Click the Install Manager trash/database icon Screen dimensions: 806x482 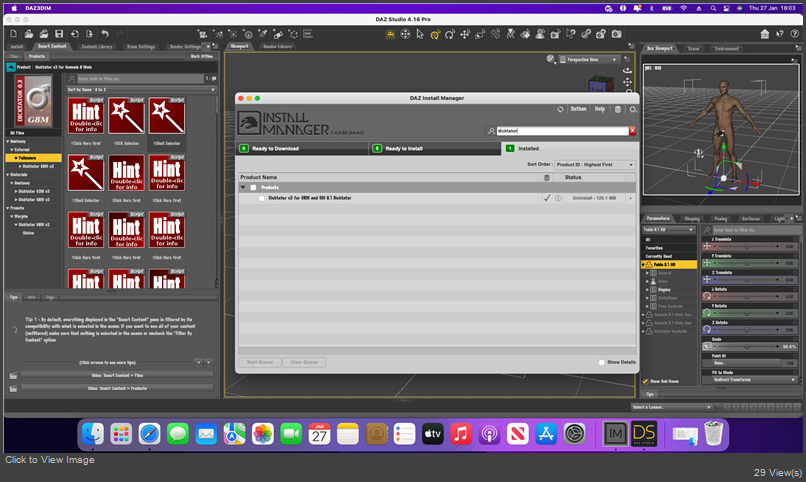tap(618, 109)
